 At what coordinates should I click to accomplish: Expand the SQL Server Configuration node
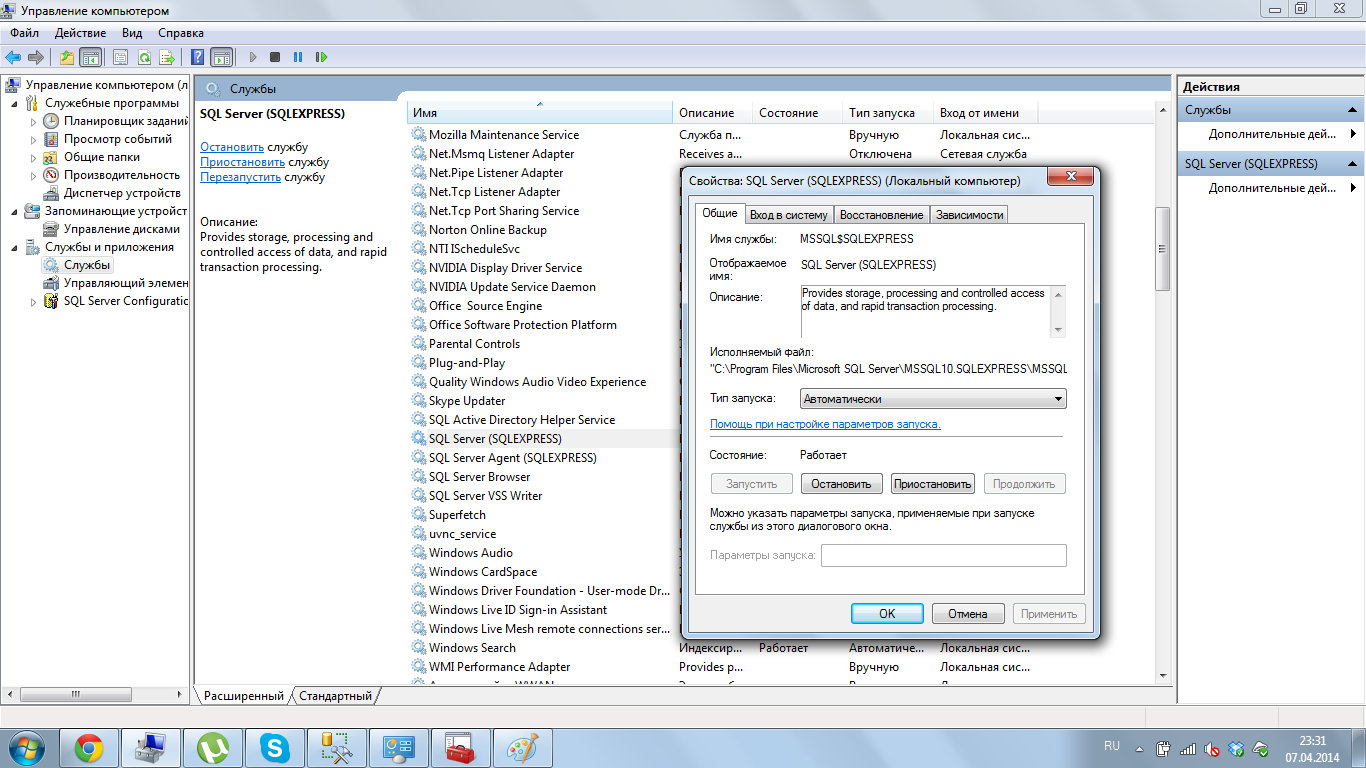33,301
